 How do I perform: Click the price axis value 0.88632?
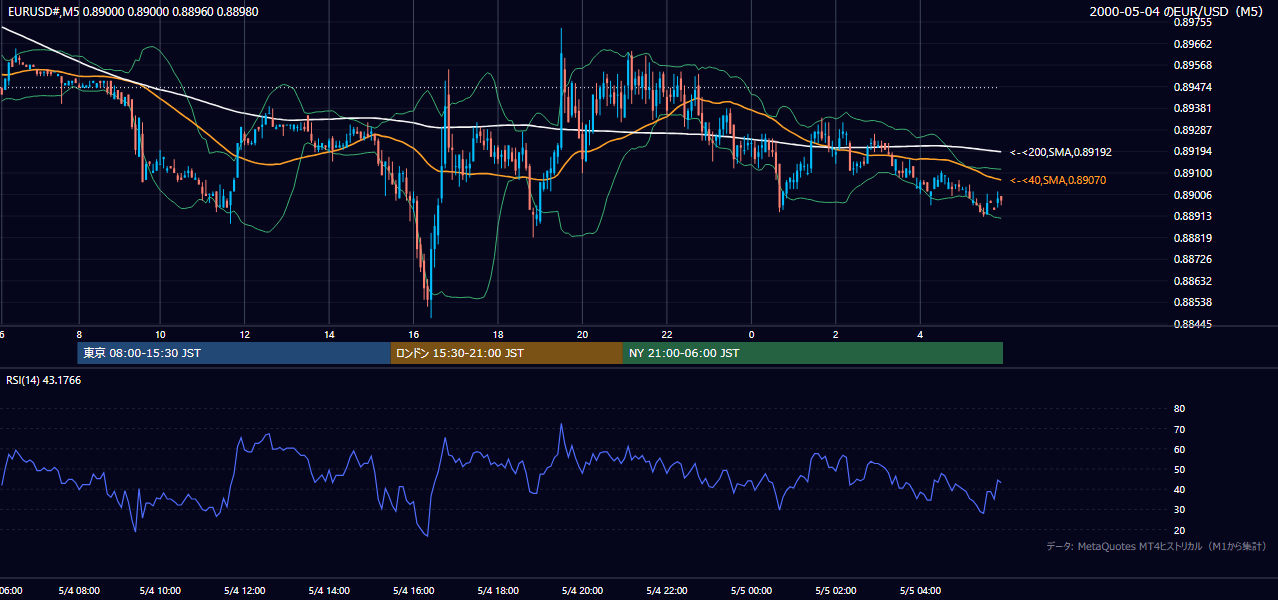1192,281
